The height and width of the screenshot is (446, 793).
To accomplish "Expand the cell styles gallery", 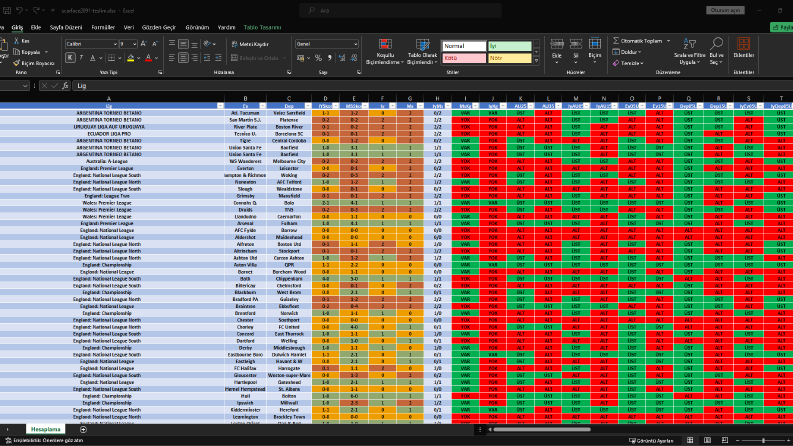I will [x=537, y=61].
